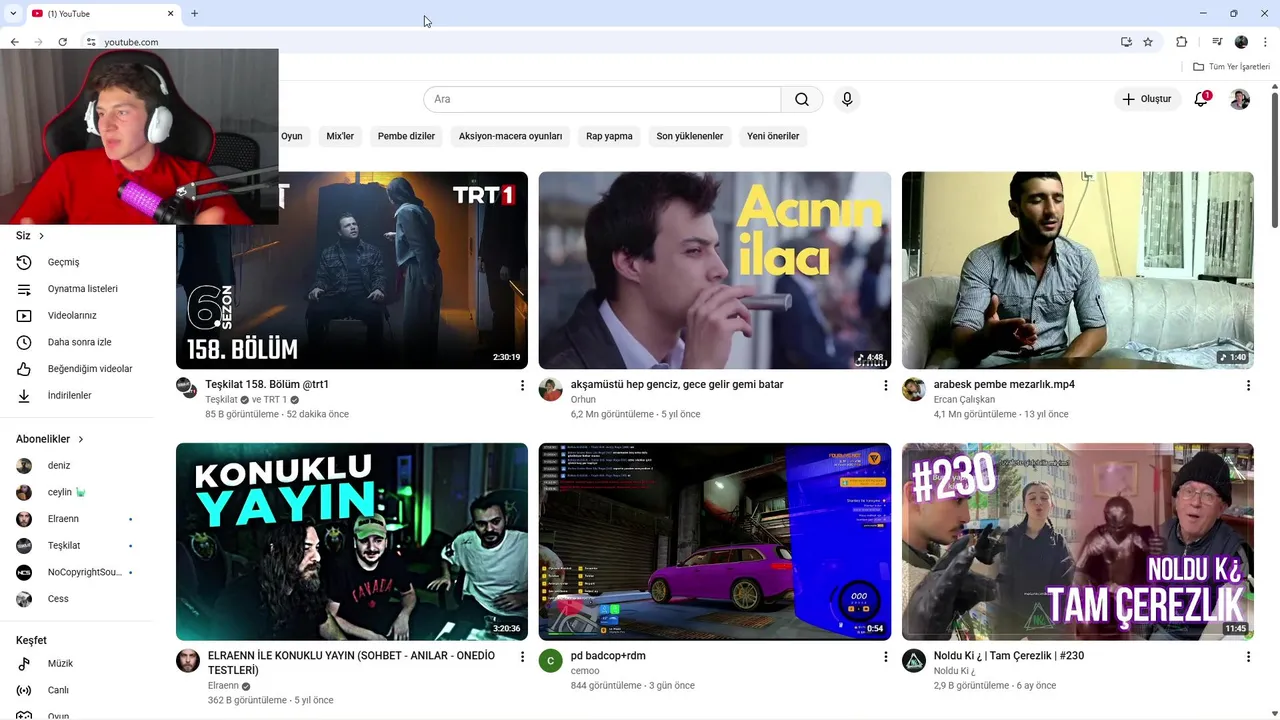This screenshot has height=720, width=1280.
Task: Open options menu for ELRAENN İLE KONUKLU YAYIN
Action: 522,656
